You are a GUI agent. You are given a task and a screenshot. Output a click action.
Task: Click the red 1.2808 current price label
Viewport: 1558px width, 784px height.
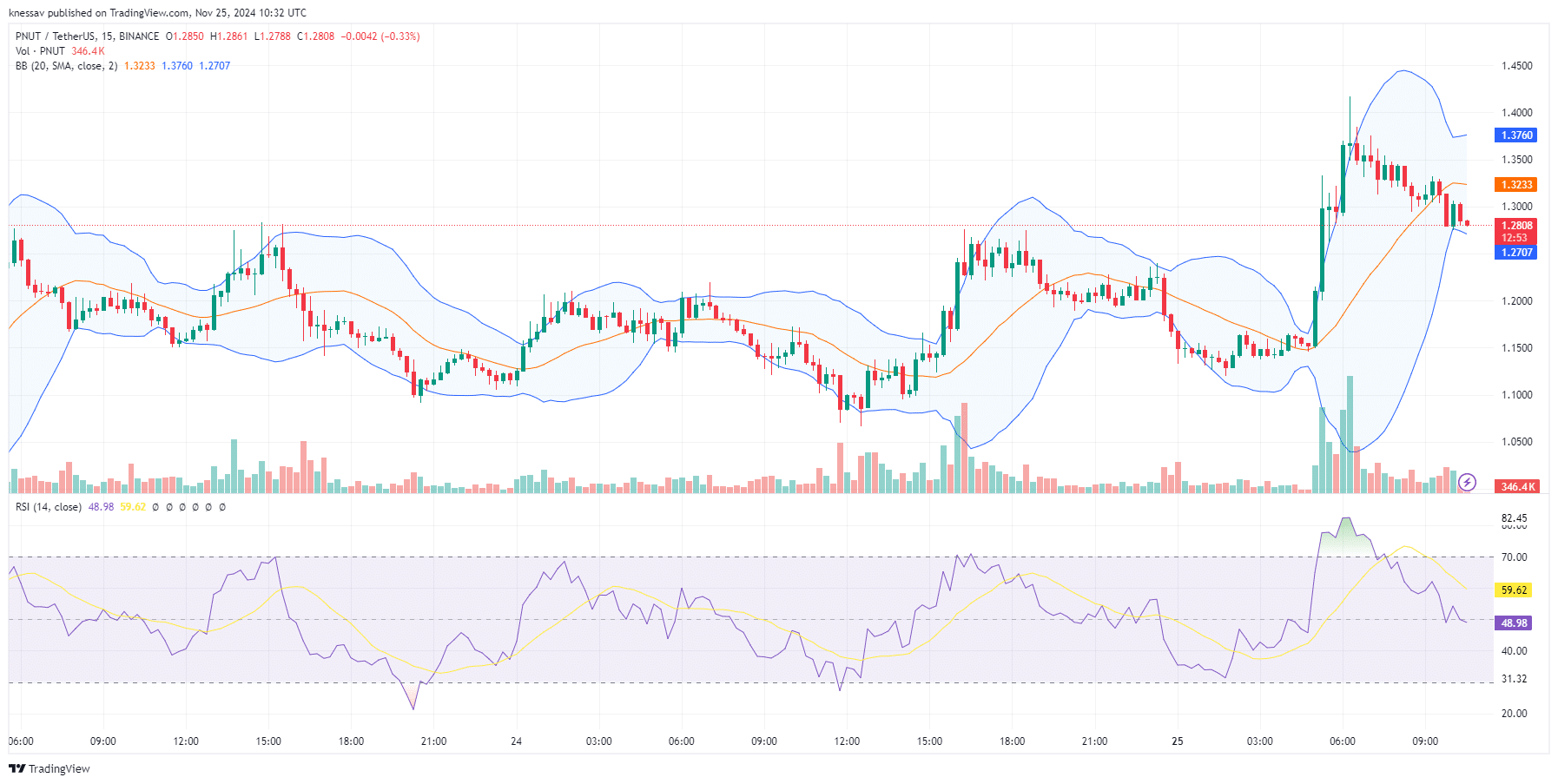[1515, 225]
